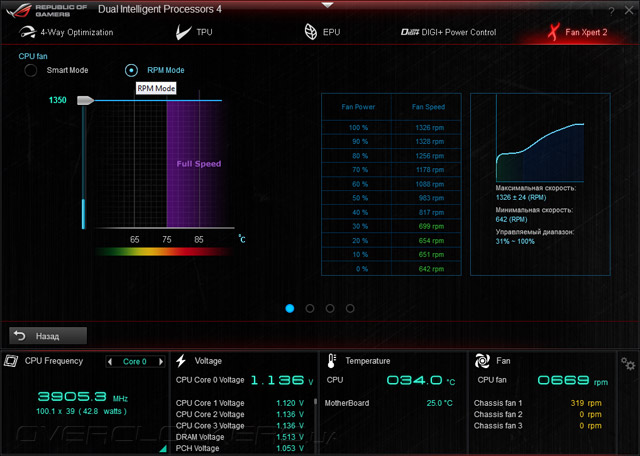Switch to the TPU tab
The image size is (640, 456).
[x=194, y=32]
